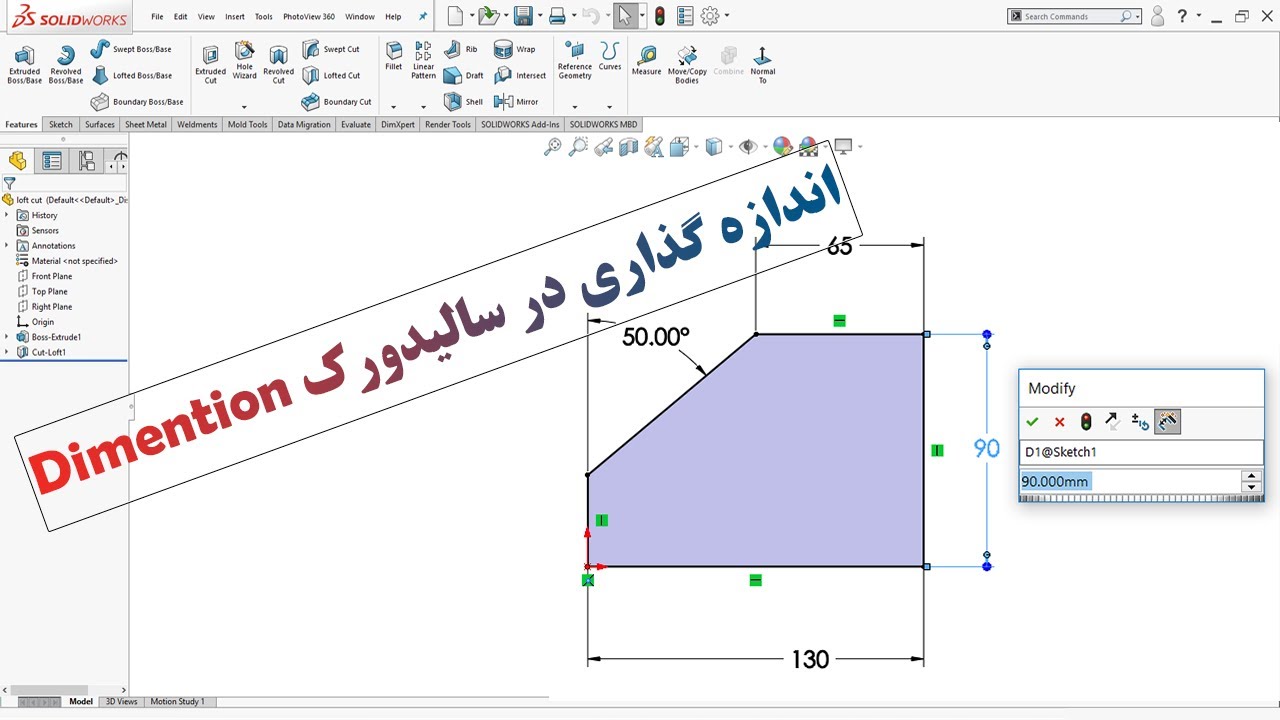This screenshot has width=1280, height=720.
Task: Switch to the Sheet Metal tab
Action: (x=146, y=125)
